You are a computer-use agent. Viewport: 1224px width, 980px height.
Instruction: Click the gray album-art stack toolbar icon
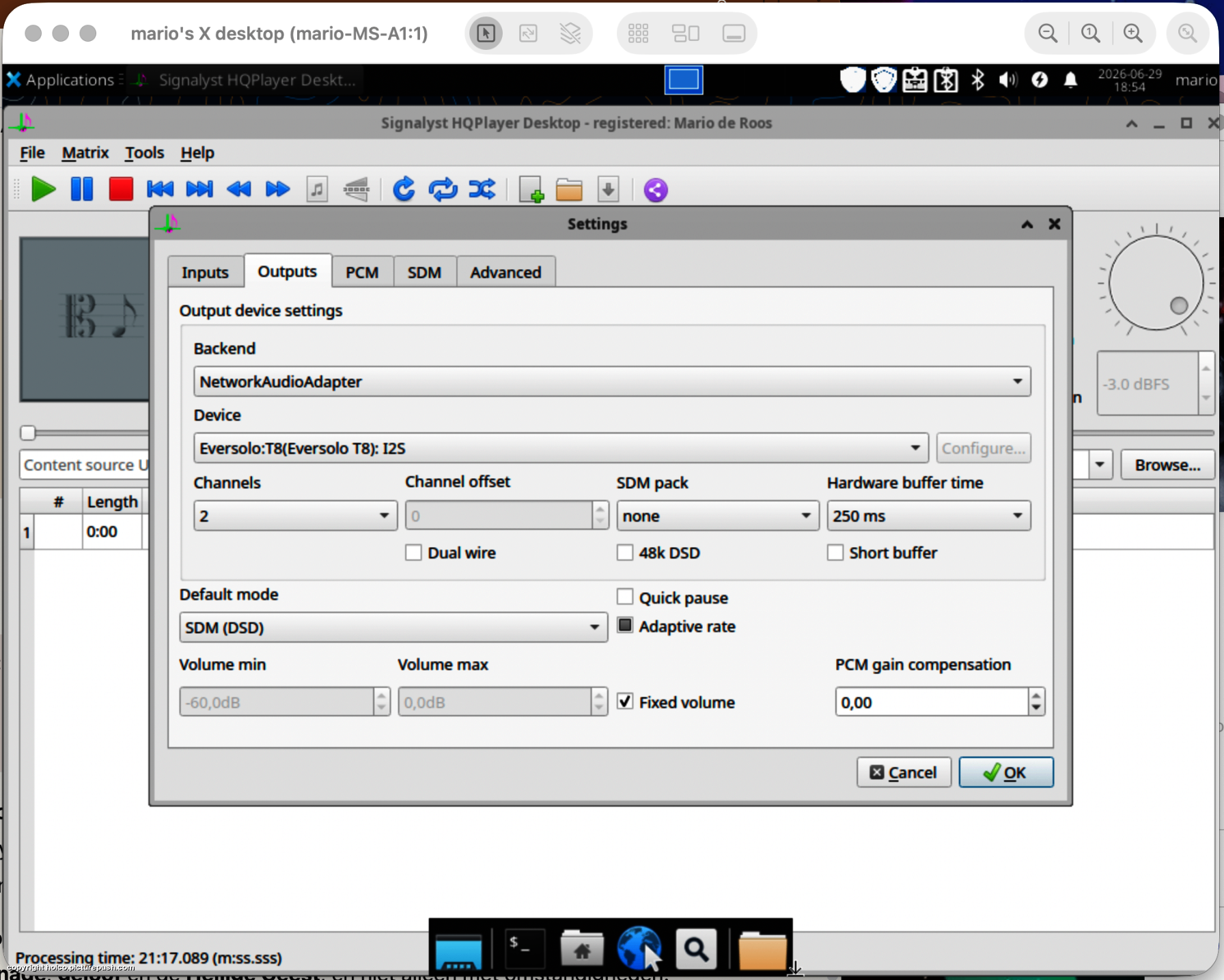coord(357,189)
